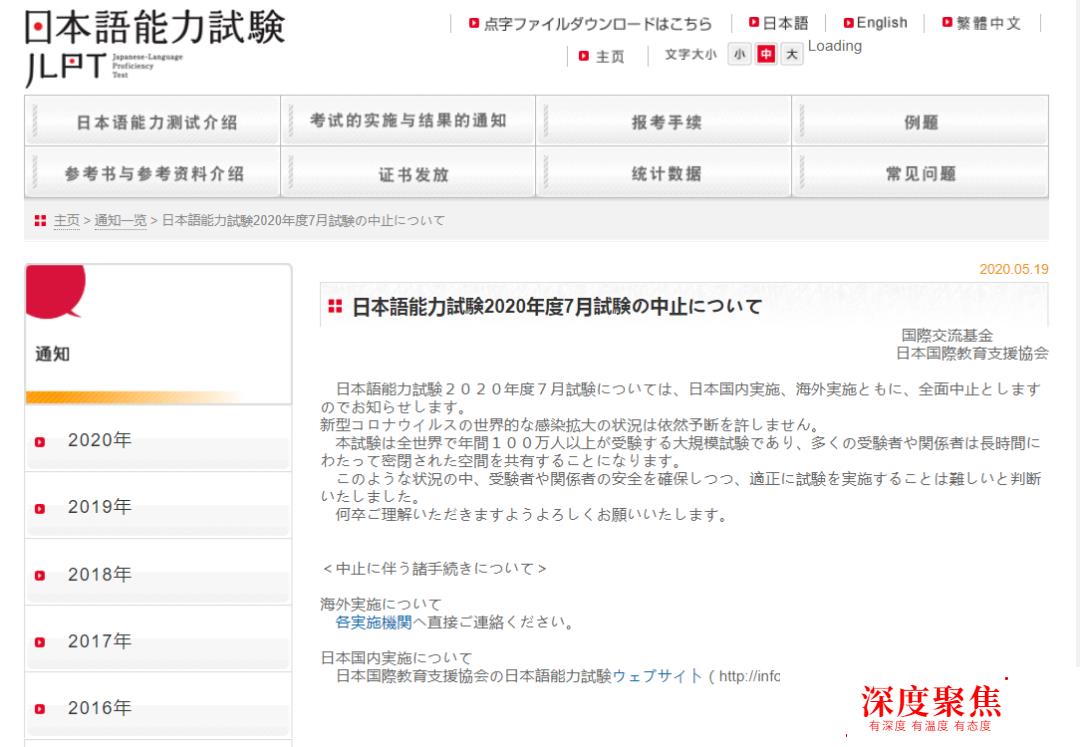Set font size to medium (中)
The height and width of the screenshot is (747, 1080).
(766, 54)
